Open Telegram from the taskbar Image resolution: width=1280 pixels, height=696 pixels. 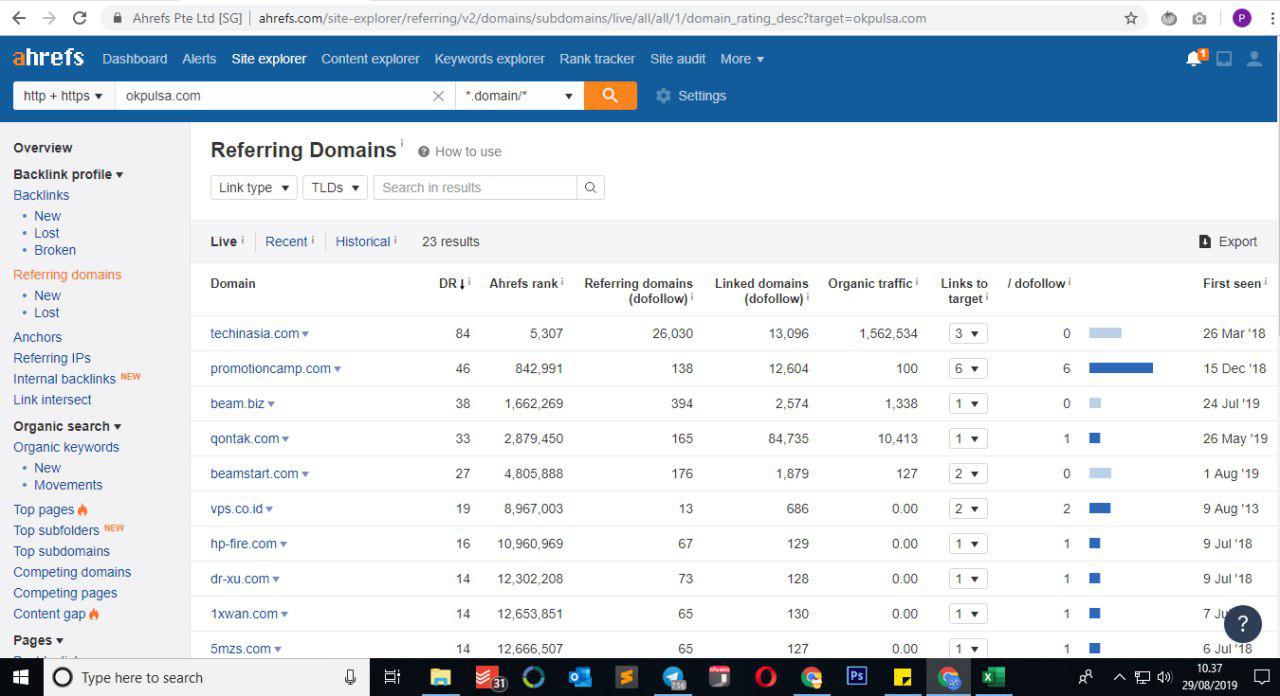[674, 677]
